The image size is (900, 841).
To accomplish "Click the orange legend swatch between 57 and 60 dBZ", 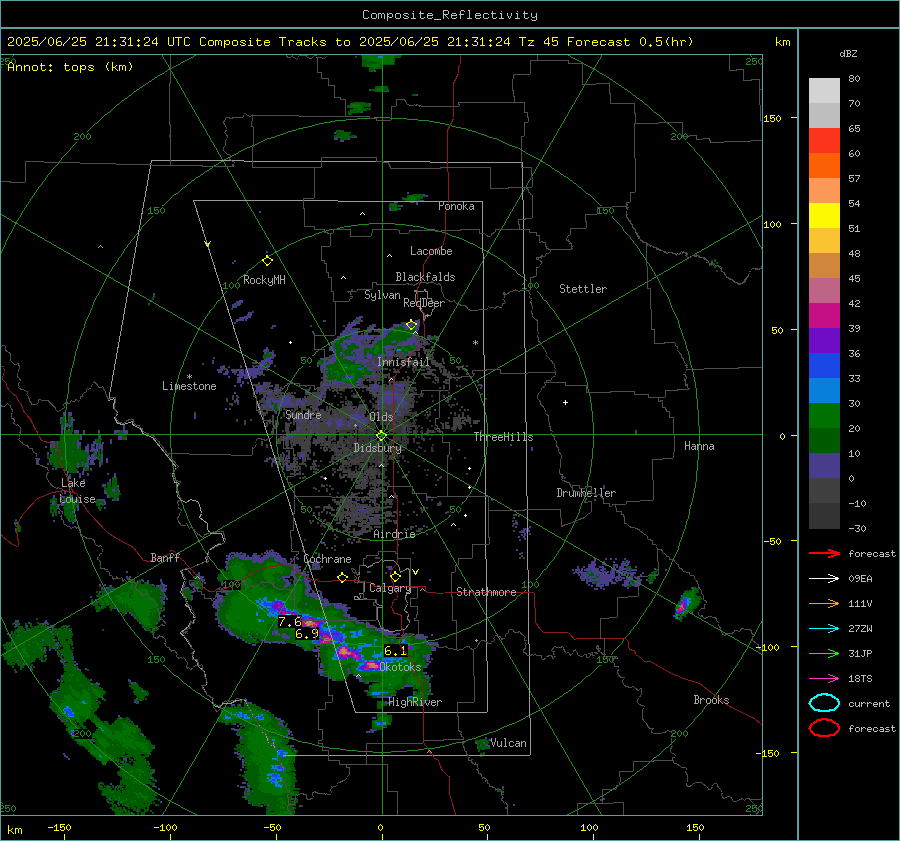I will 824,166.
